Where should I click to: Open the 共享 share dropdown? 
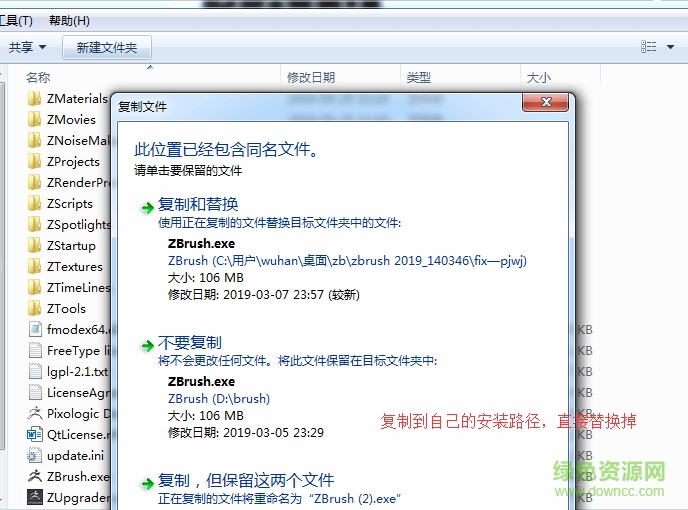click(28, 47)
